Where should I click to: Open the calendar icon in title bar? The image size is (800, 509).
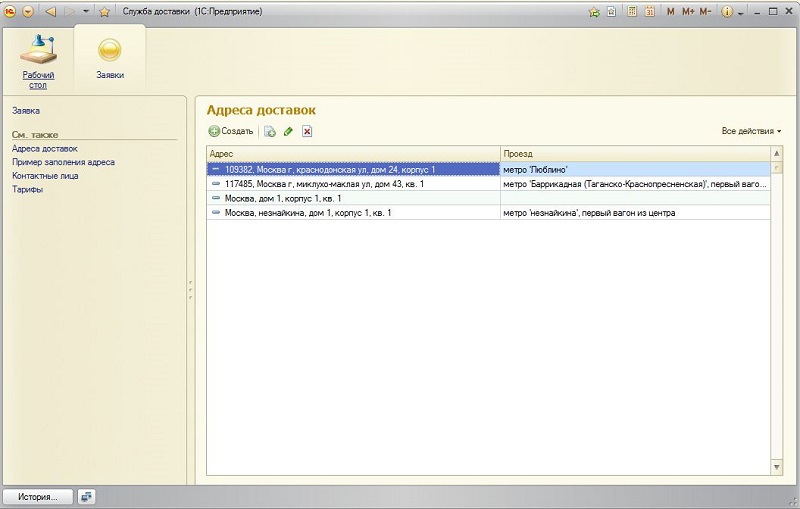650,12
